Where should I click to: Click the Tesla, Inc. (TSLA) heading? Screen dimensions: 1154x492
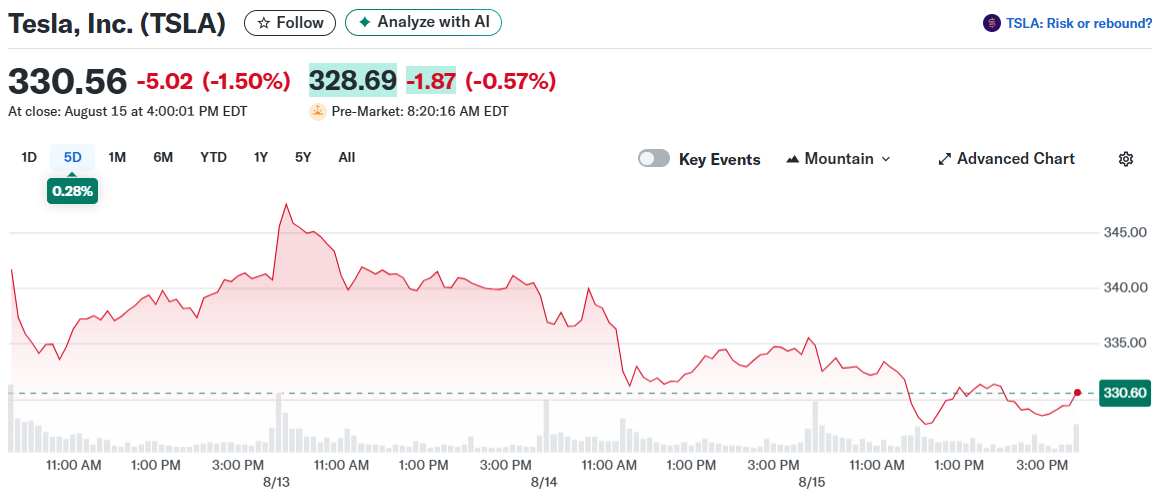tap(116, 24)
